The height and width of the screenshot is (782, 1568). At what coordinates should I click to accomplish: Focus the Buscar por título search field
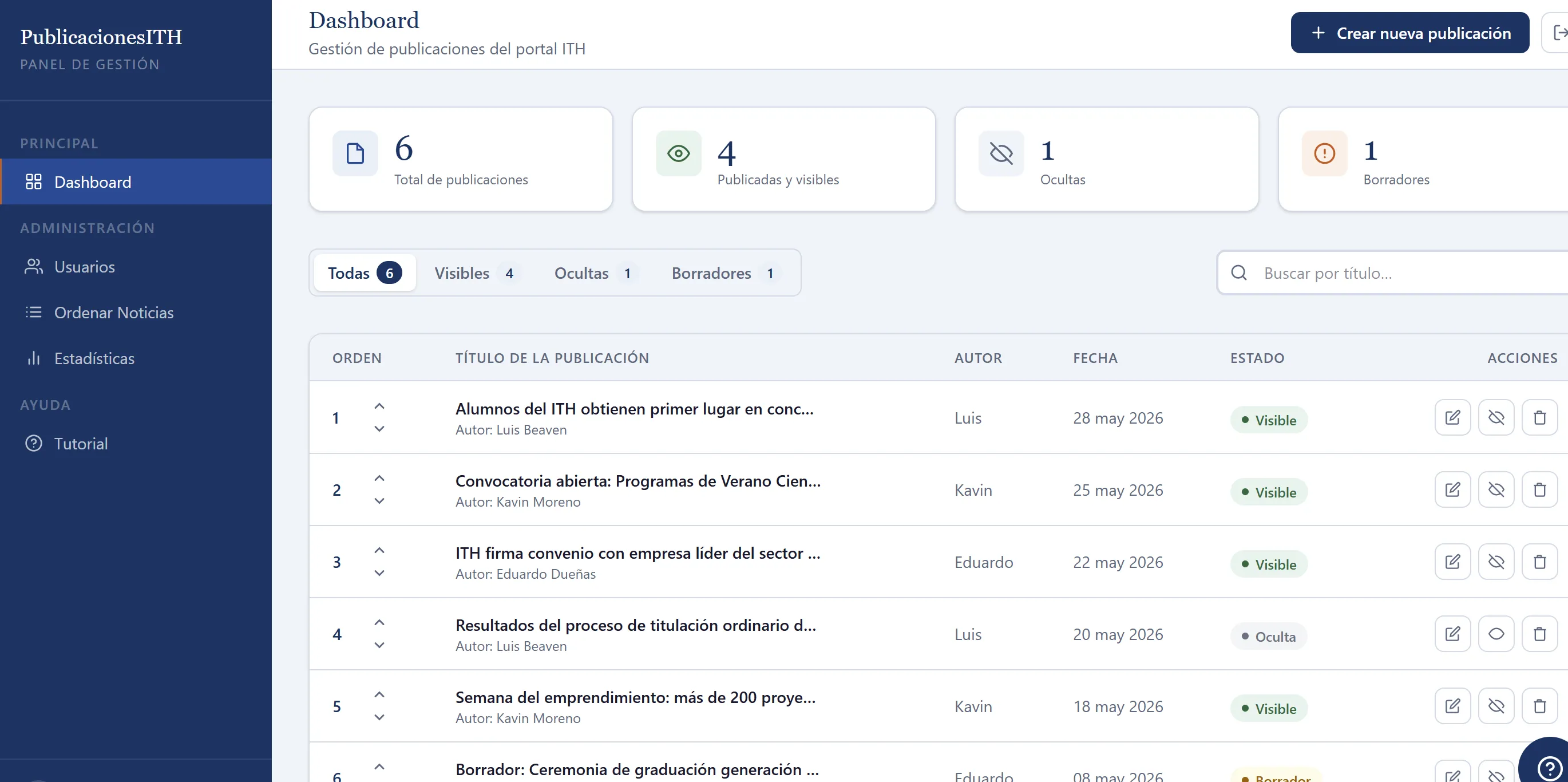(x=1394, y=273)
